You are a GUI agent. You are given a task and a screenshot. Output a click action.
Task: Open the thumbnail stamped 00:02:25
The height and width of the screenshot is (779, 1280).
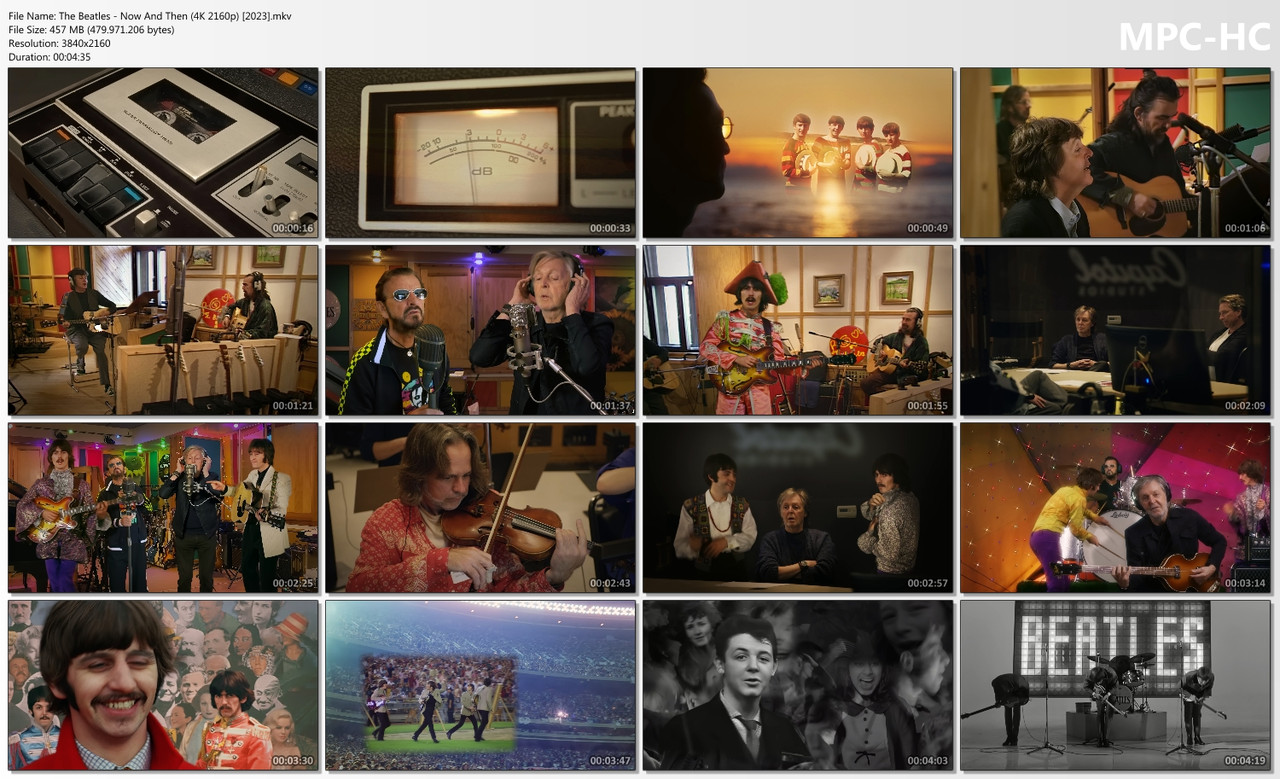coord(163,508)
